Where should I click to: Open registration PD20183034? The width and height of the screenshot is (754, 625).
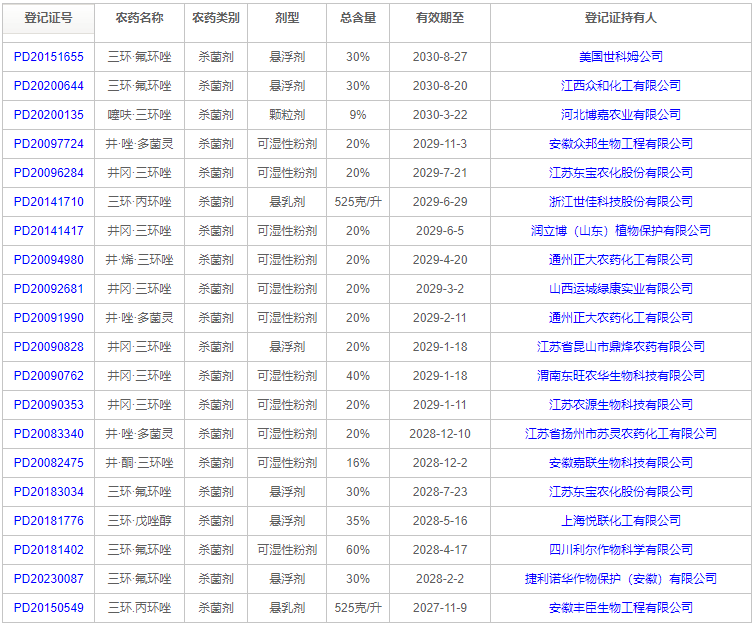(x=49, y=492)
